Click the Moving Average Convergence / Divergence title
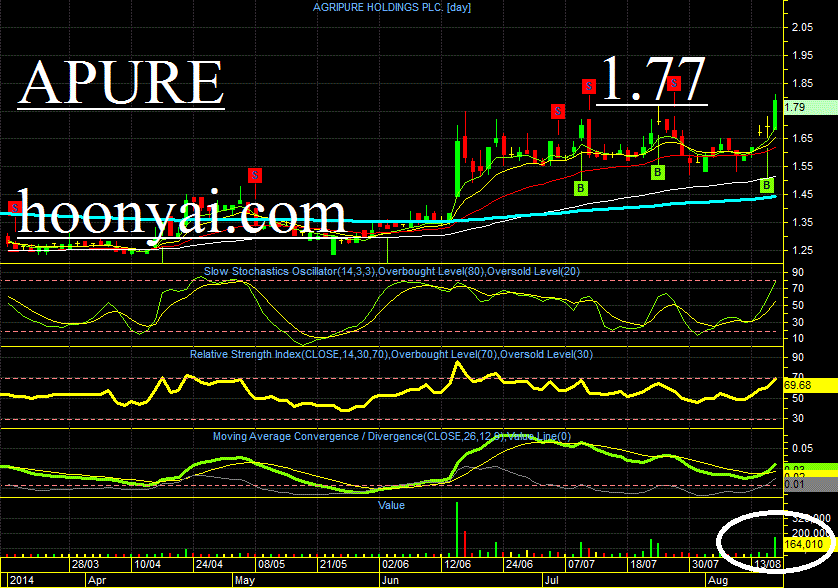 [x=392, y=437]
